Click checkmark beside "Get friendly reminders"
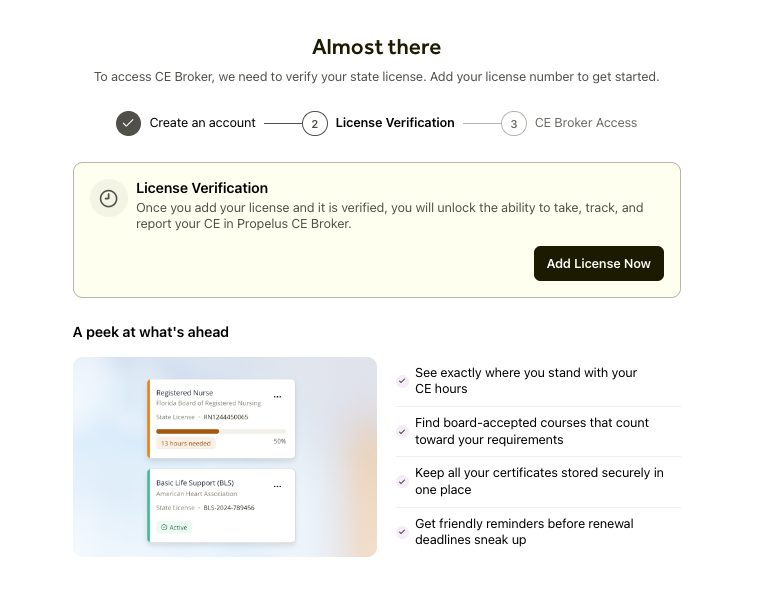Screen dimensions: 781x605 pyautogui.click(x=402, y=532)
